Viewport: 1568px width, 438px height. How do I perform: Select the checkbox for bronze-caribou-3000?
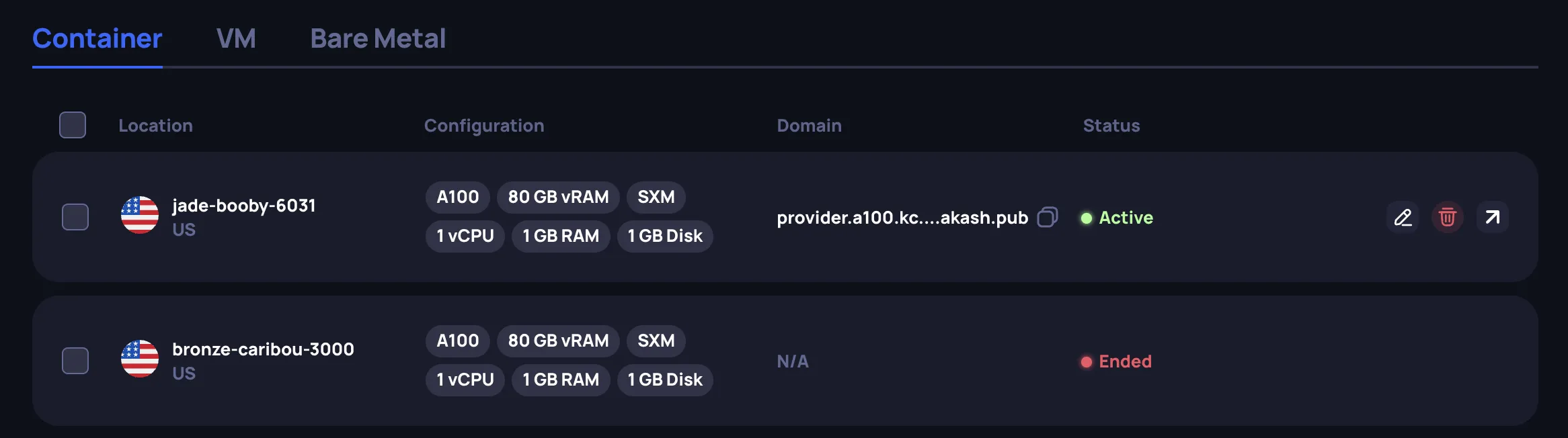coord(74,361)
